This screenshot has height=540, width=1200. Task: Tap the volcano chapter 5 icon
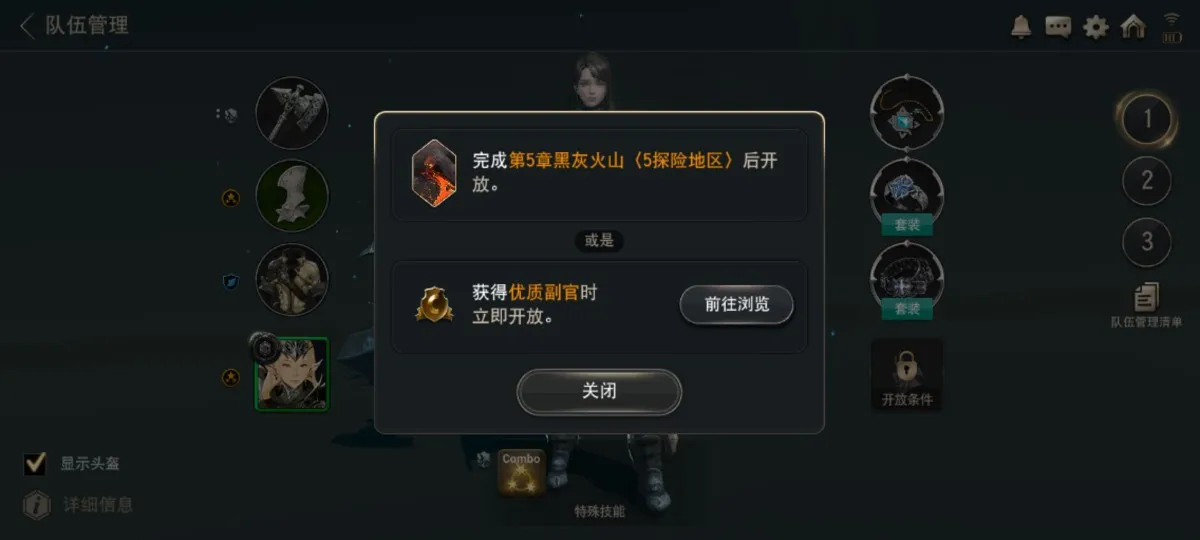pyautogui.click(x=434, y=173)
